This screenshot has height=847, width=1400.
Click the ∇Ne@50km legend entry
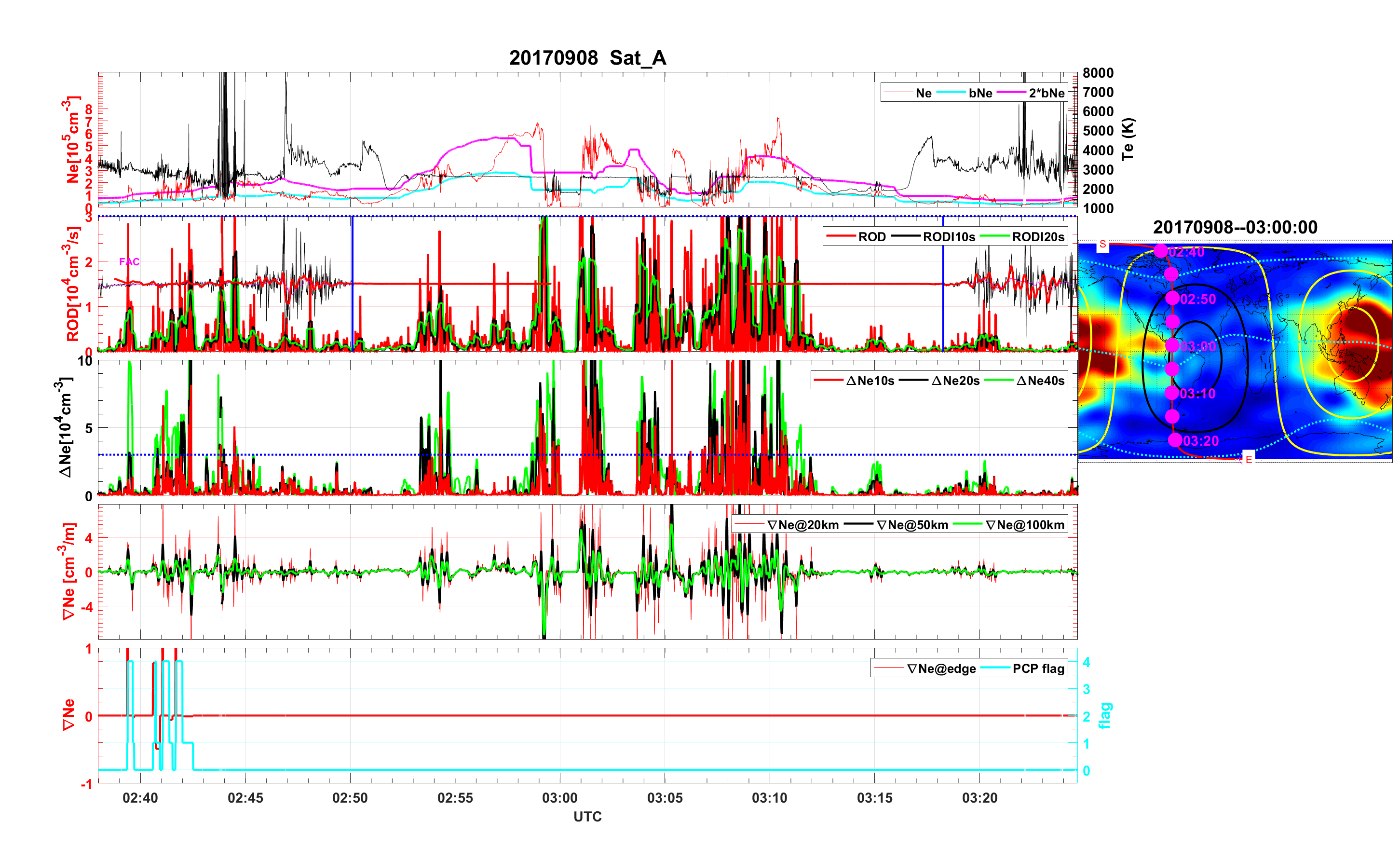912,525
